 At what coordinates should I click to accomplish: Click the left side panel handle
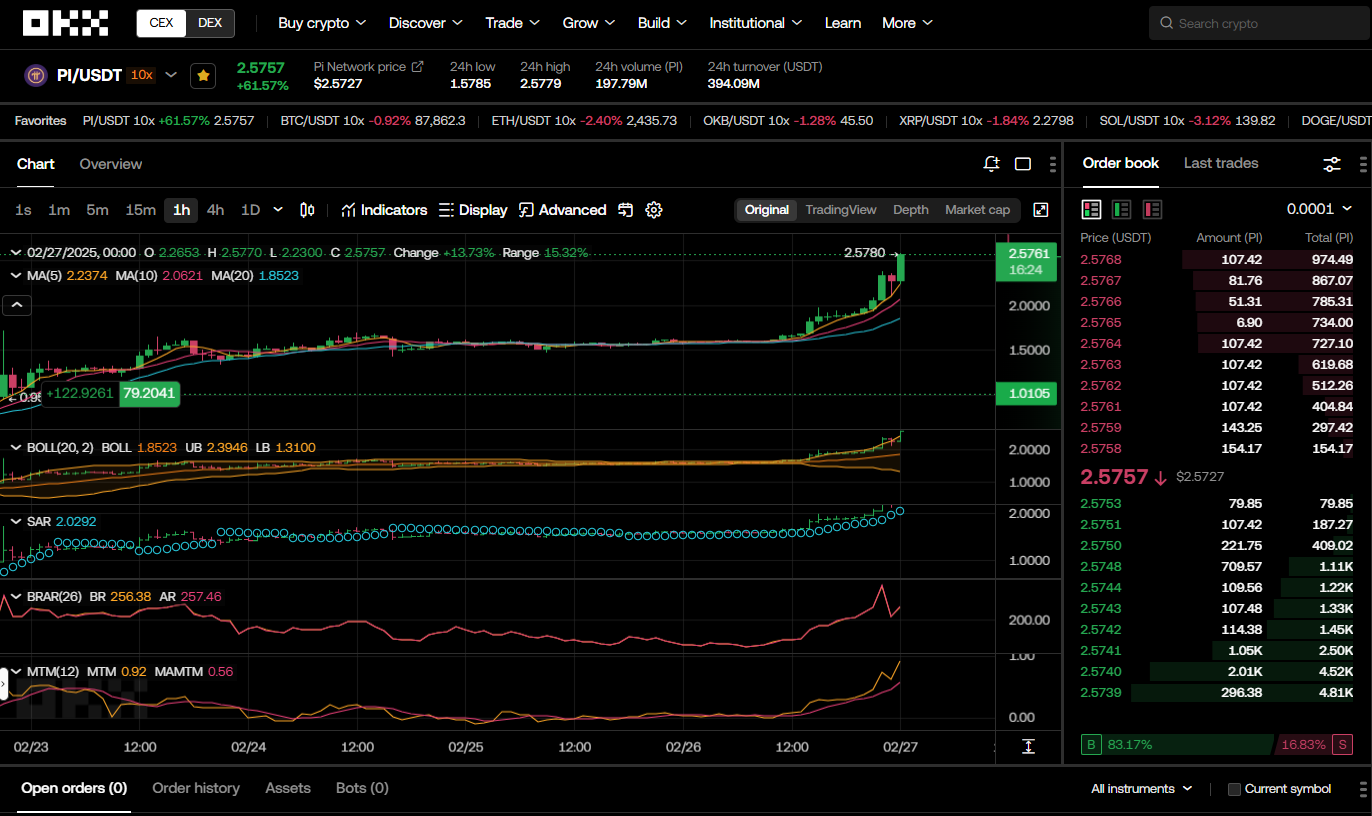pyautogui.click(x=3, y=684)
